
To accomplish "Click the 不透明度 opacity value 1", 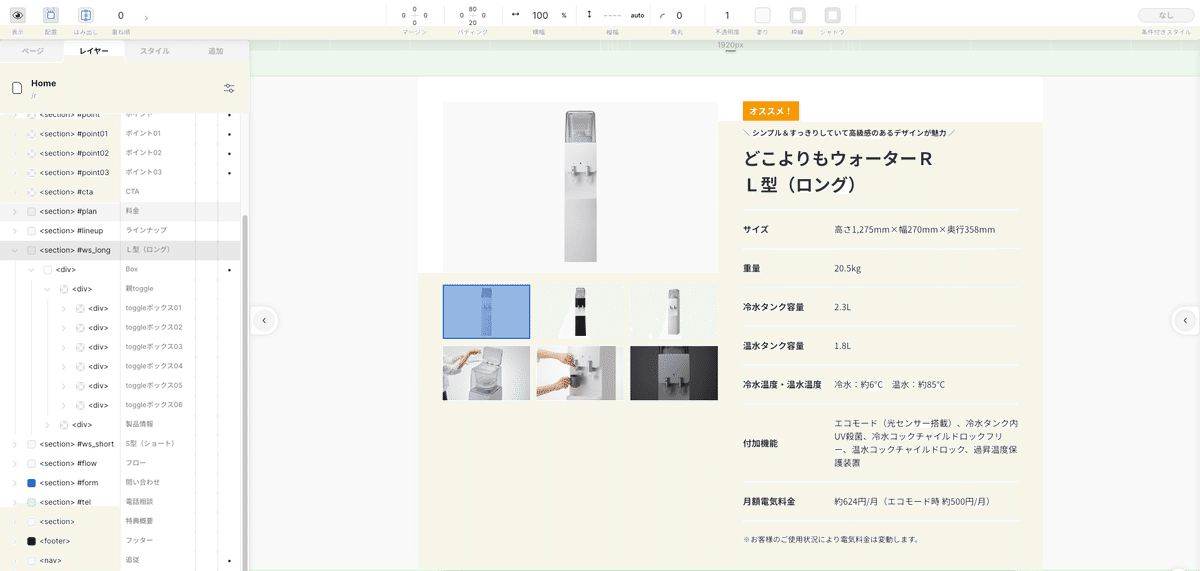I will click(x=727, y=16).
